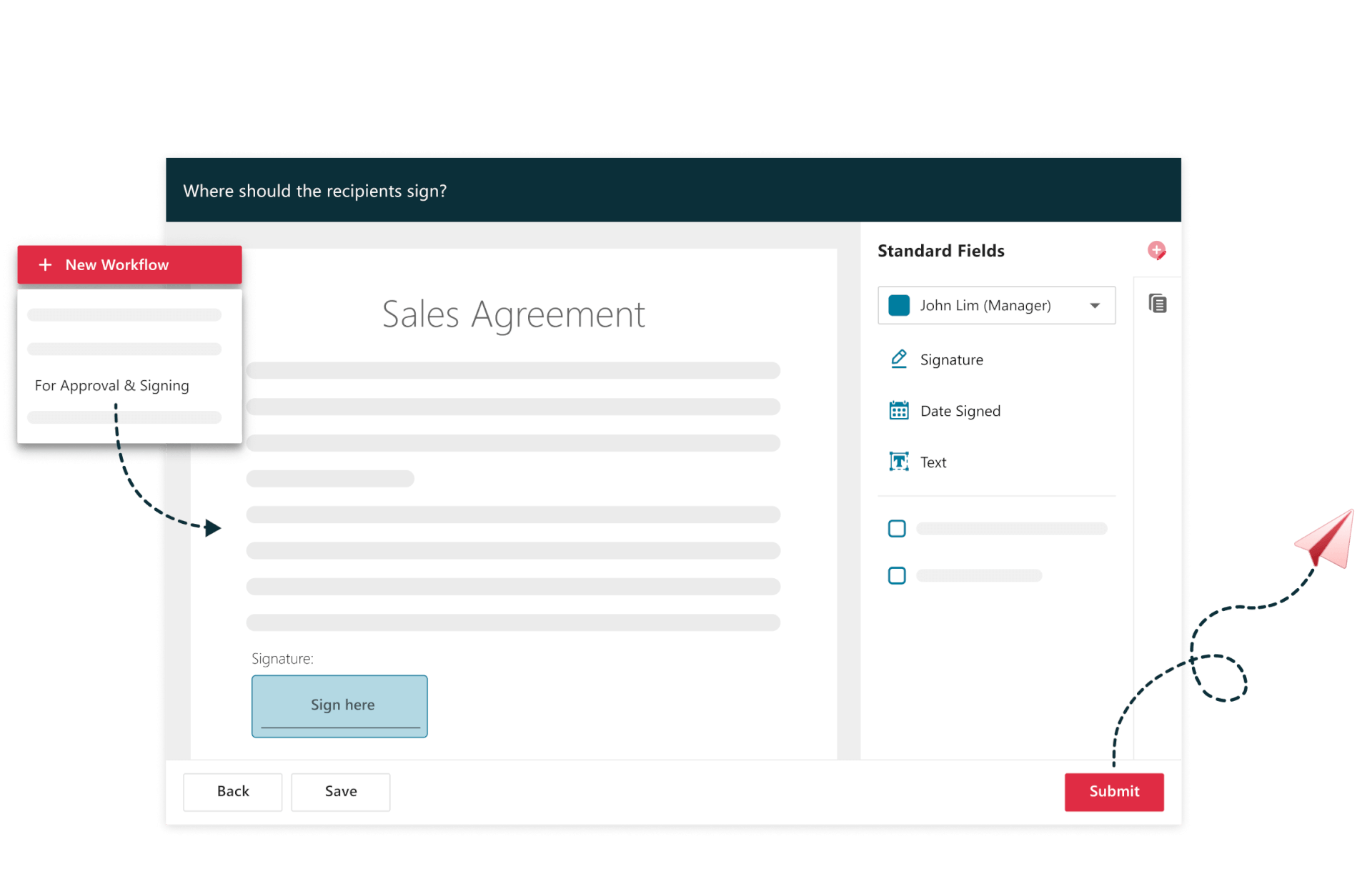Click the 'Signature:' label in the document
The width and height of the screenshot is (1372, 884).
pos(282,659)
